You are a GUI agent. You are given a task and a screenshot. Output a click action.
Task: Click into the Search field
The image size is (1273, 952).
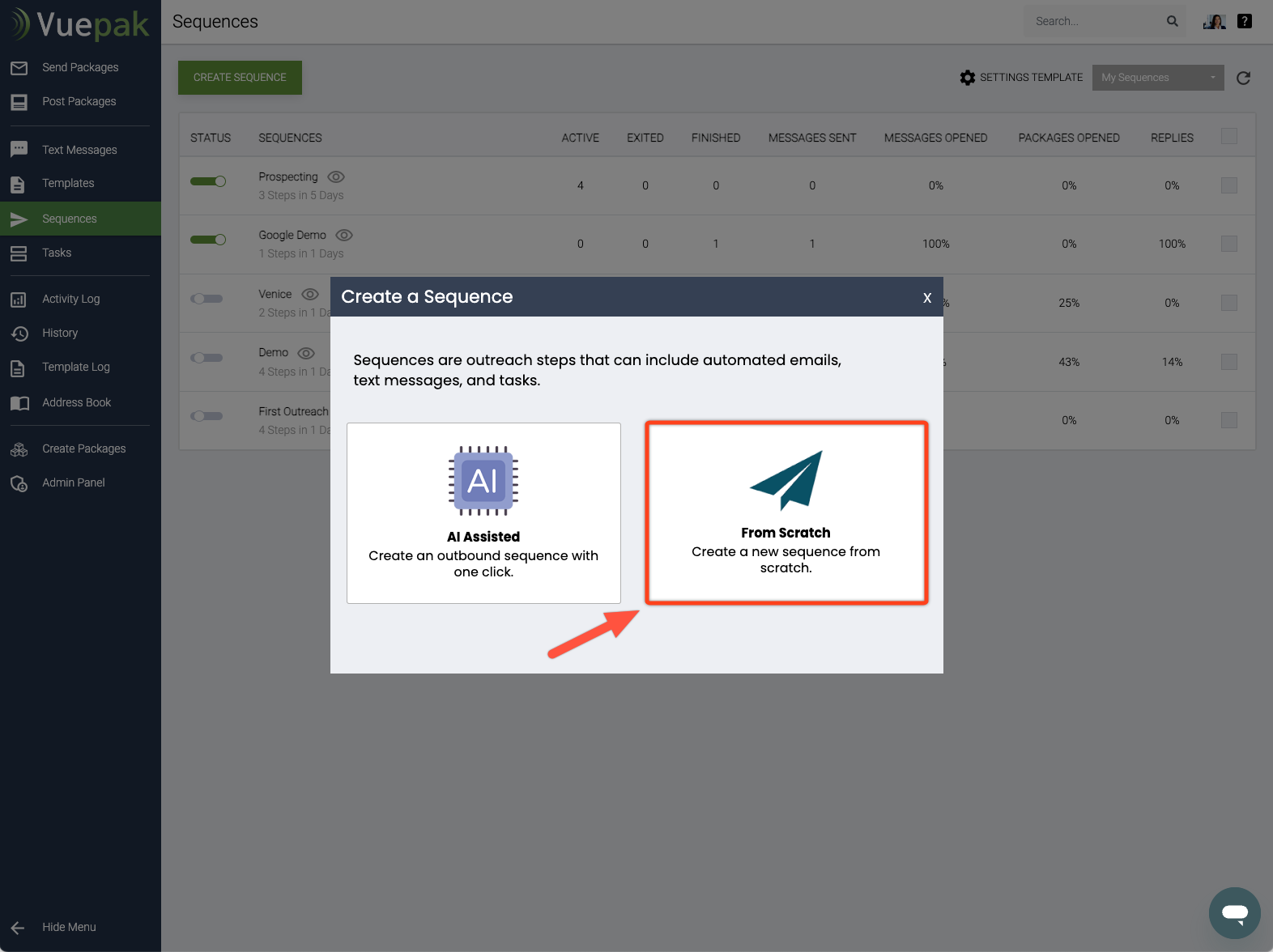(x=1093, y=21)
